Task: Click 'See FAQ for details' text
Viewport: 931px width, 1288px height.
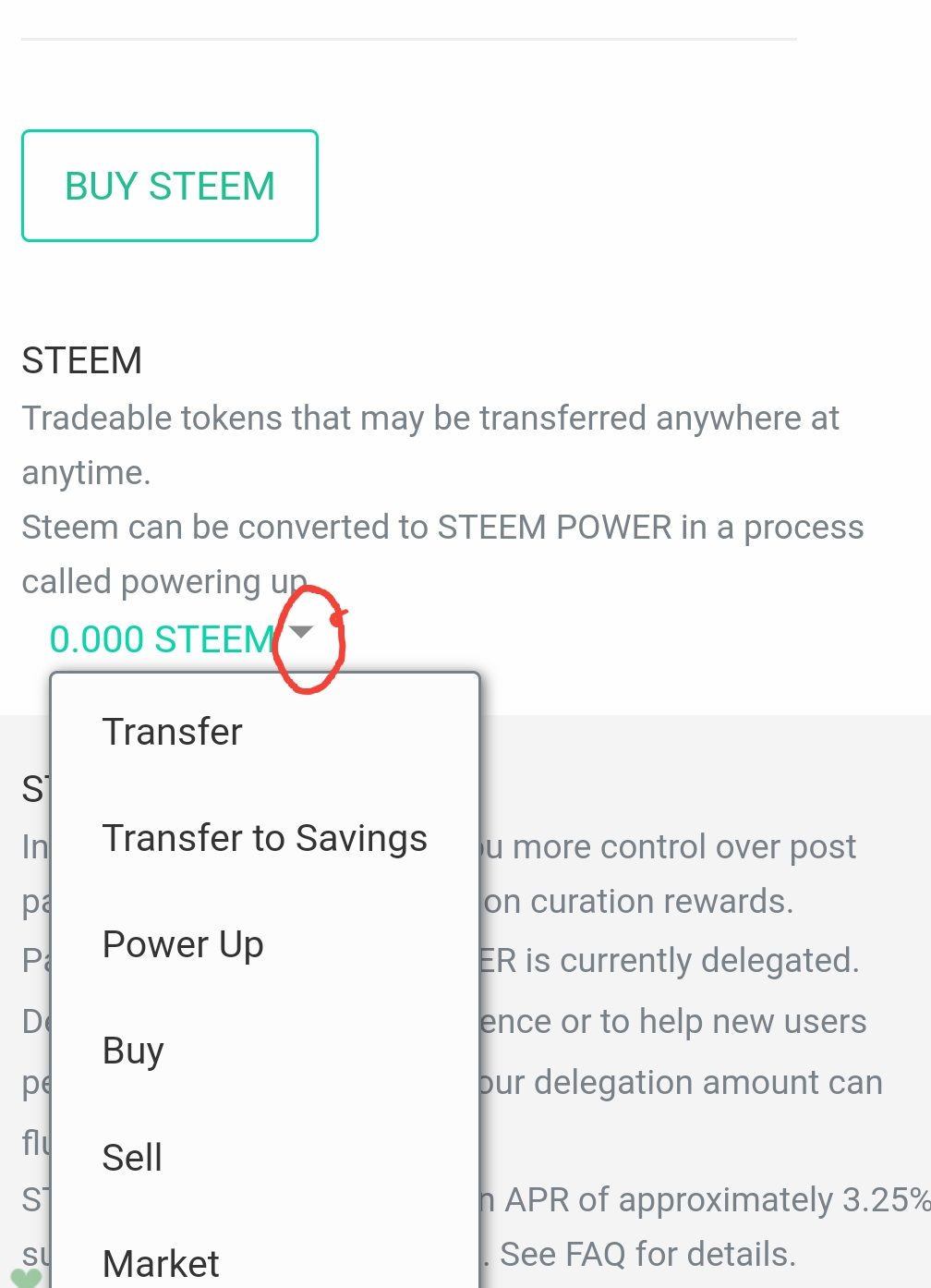Action: pos(647,1254)
